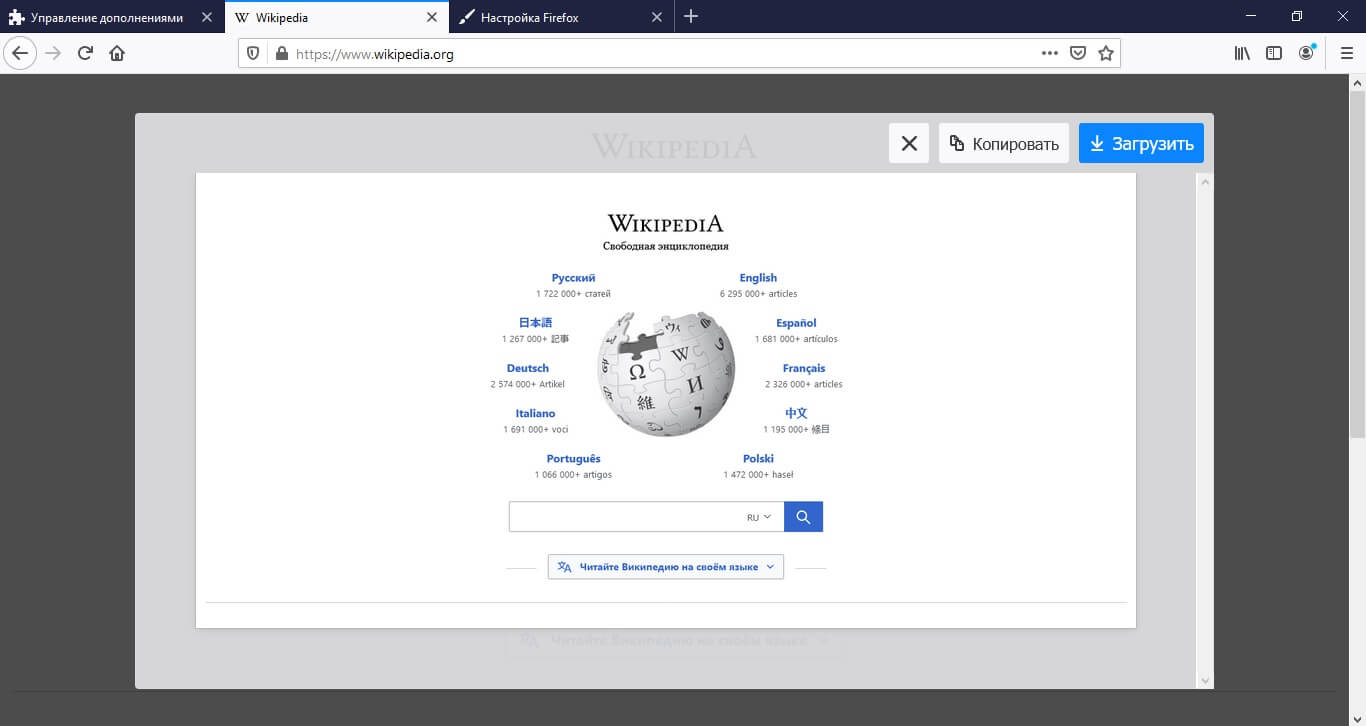Open page actions three-dots menu
Screen dimensions: 1366x726
1049,53
